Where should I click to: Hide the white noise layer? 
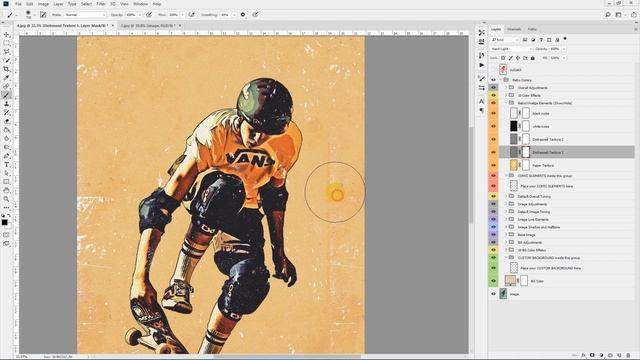click(x=493, y=126)
